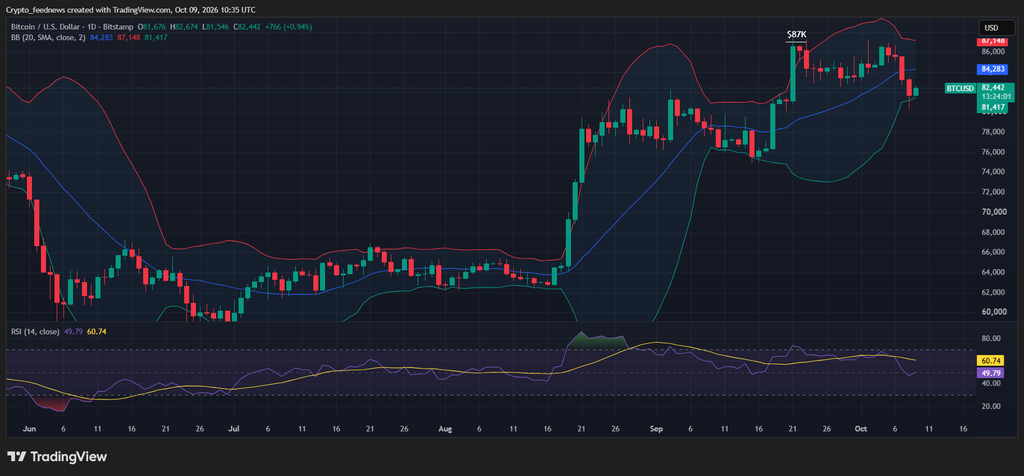The width and height of the screenshot is (1024, 476).
Task: Click the 64,000 price axis label
Action: pyautogui.click(x=993, y=272)
